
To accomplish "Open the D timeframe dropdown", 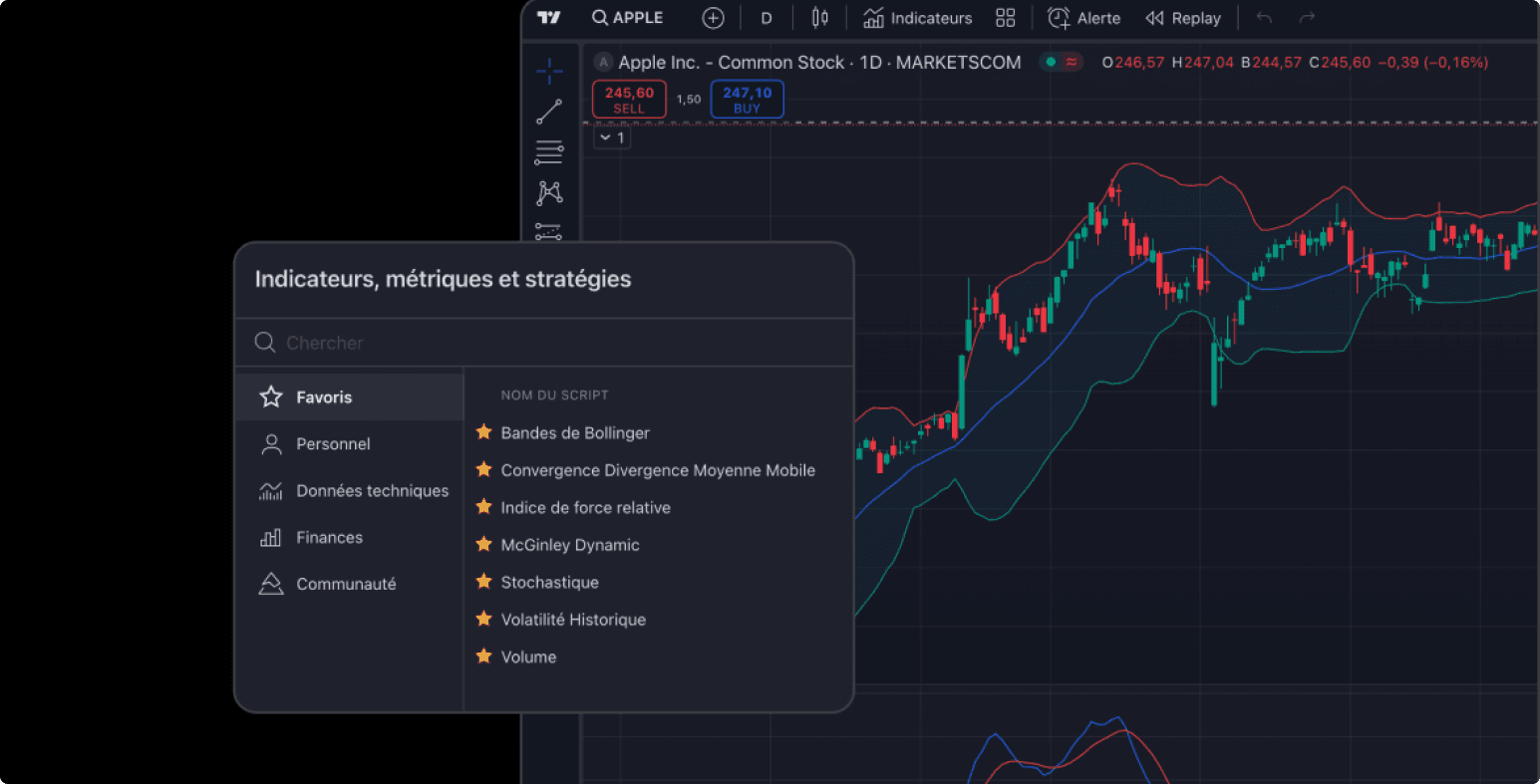I will point(767,17).
